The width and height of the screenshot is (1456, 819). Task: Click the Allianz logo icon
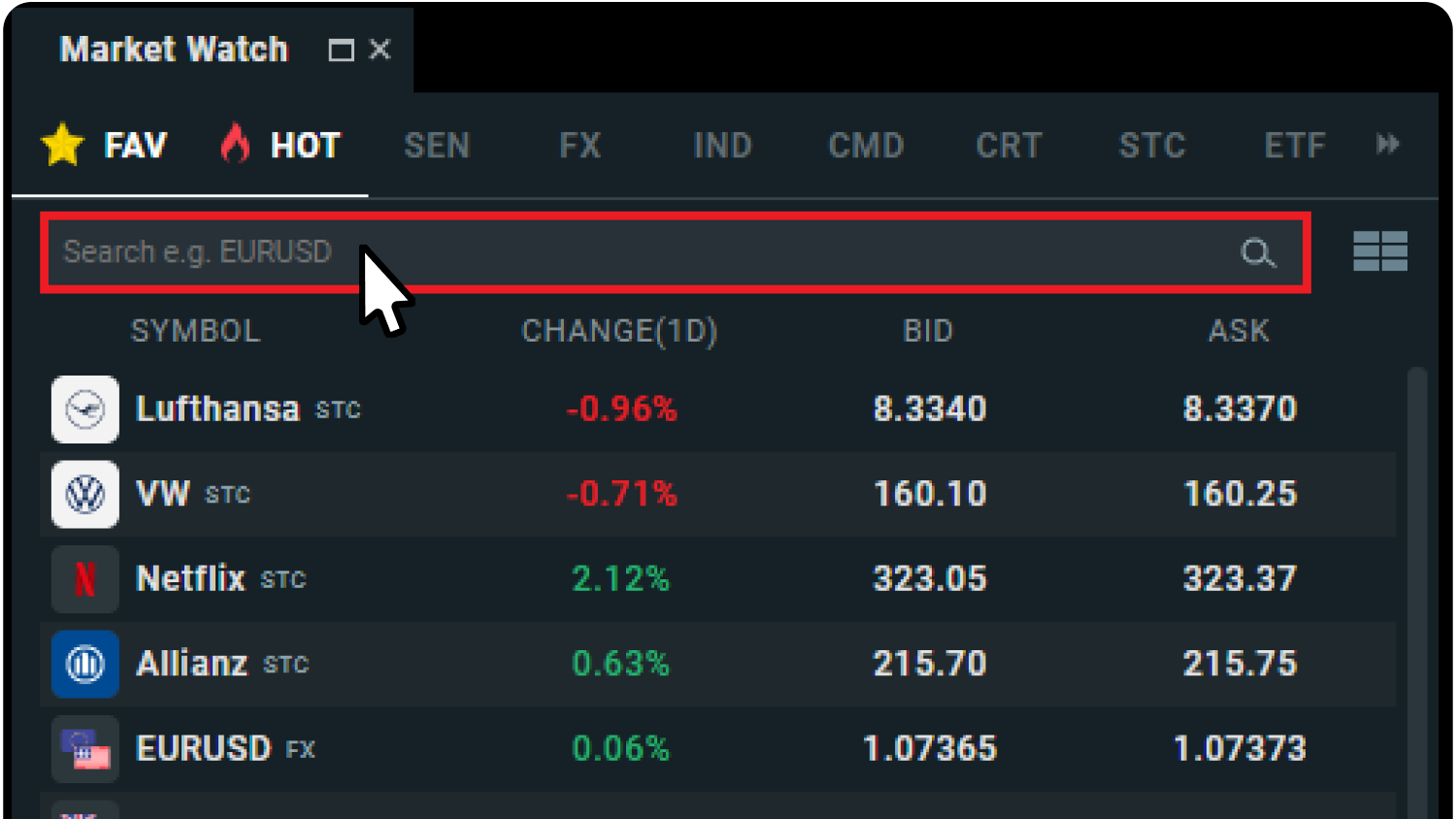click(85, 665)
